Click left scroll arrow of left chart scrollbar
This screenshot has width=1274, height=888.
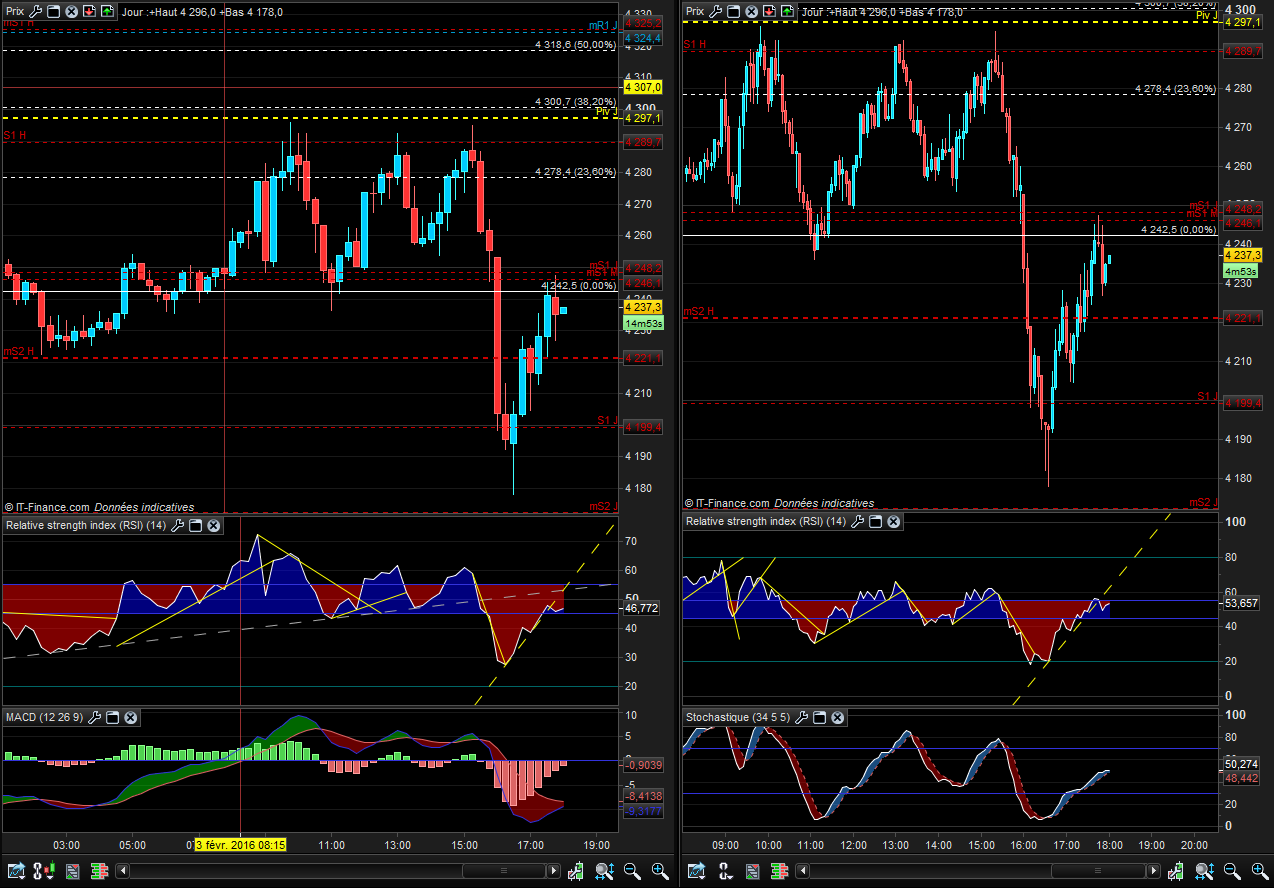point(122,871)
